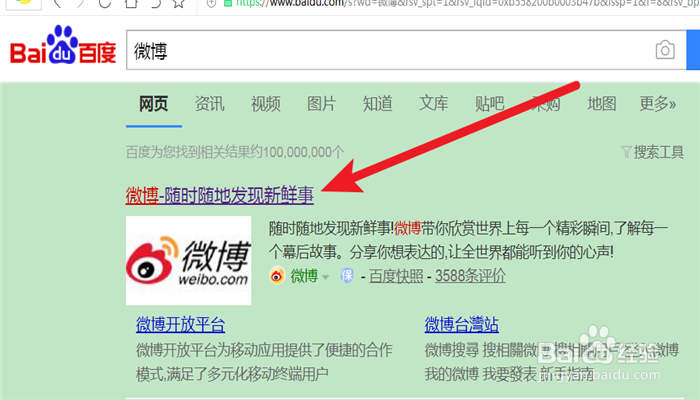Viewport: 700px width, 400px height.
Task: Click the green lock icon in address bar
Action: click(x=228, y=3)
